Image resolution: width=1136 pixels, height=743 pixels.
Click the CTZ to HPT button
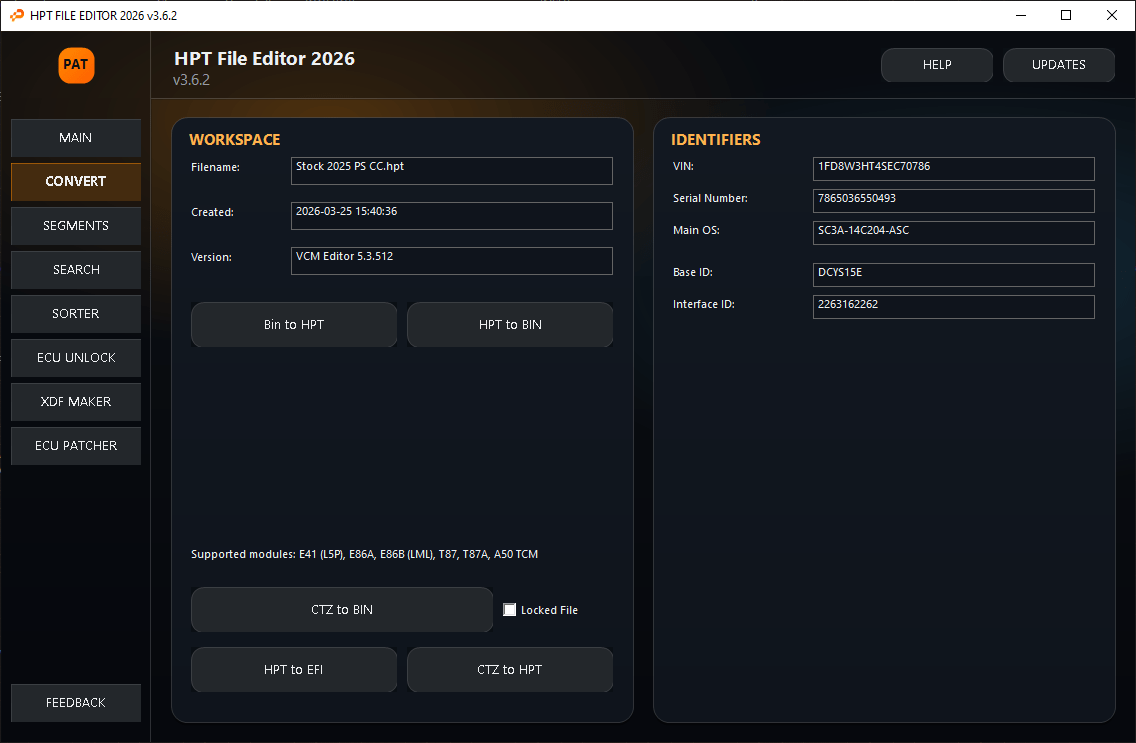(510, 670)
